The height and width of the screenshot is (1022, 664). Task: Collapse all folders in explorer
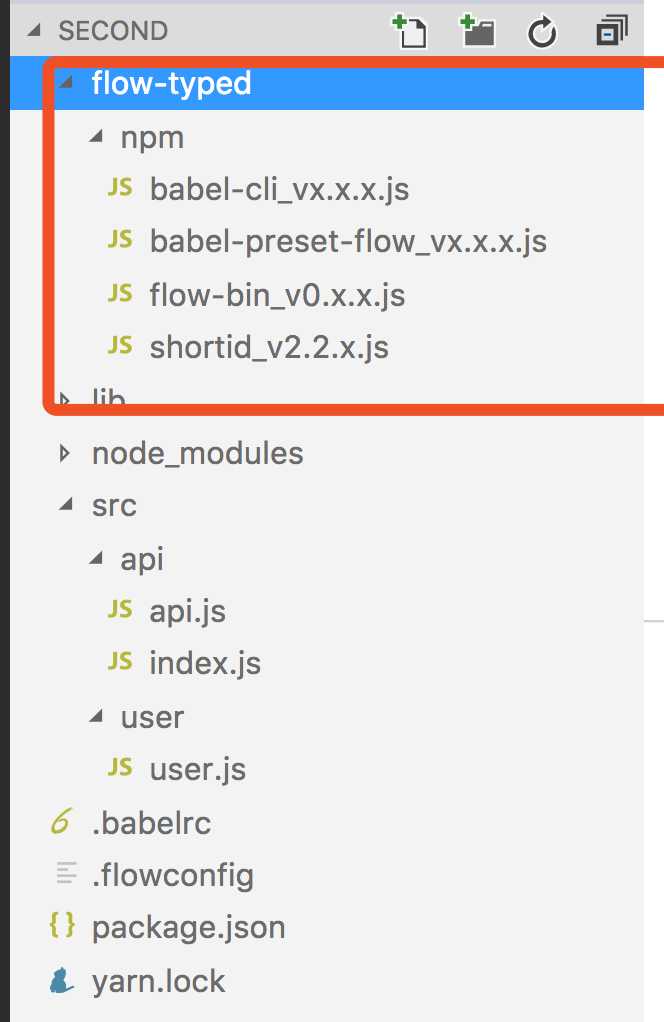(x=610, y=32)
